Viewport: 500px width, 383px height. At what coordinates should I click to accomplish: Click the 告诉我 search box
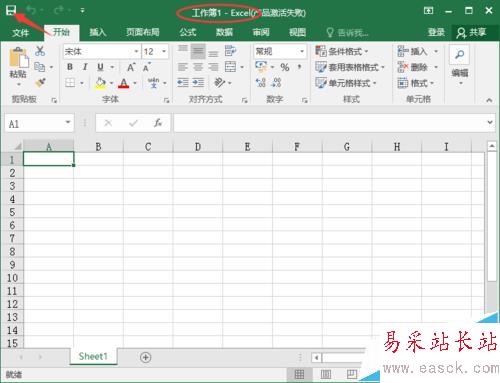(347, 32)
